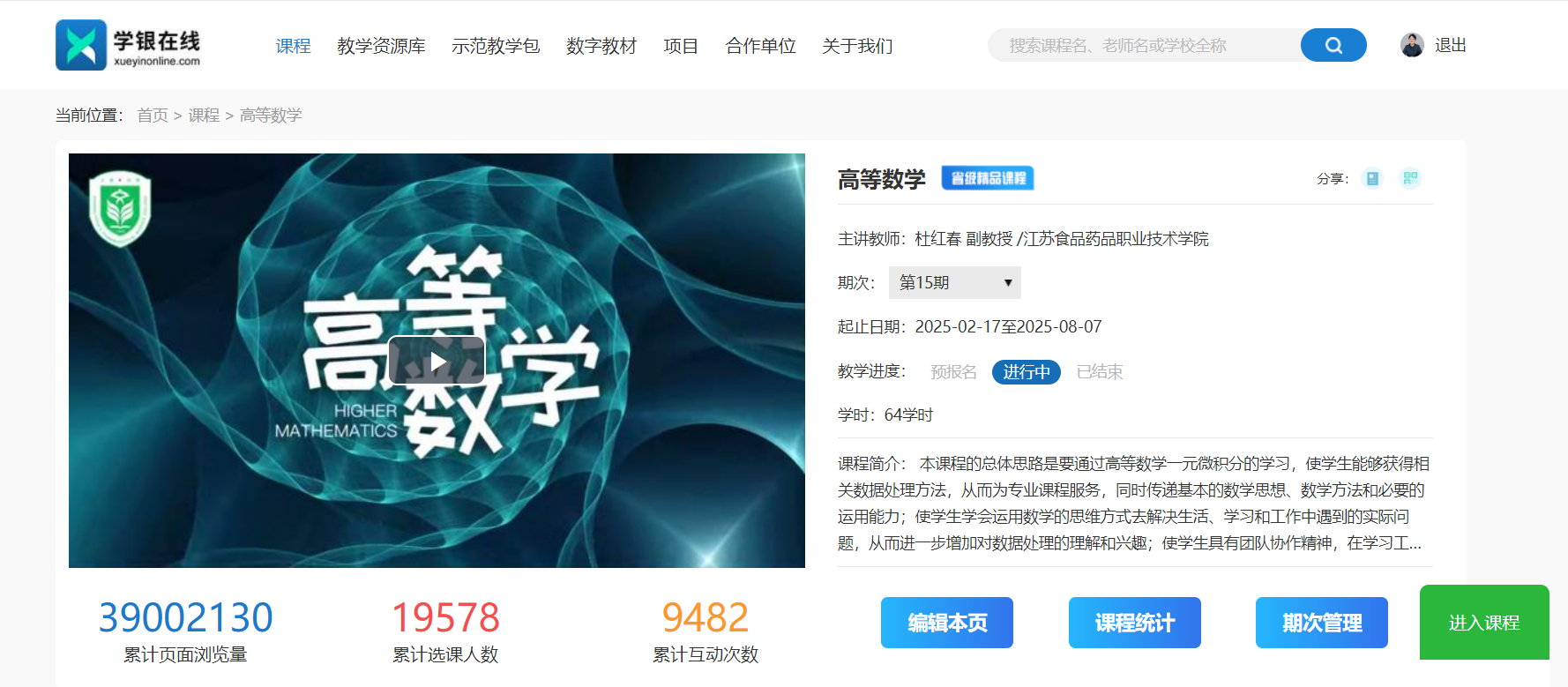Click the green 进入课程 button

1484,623
